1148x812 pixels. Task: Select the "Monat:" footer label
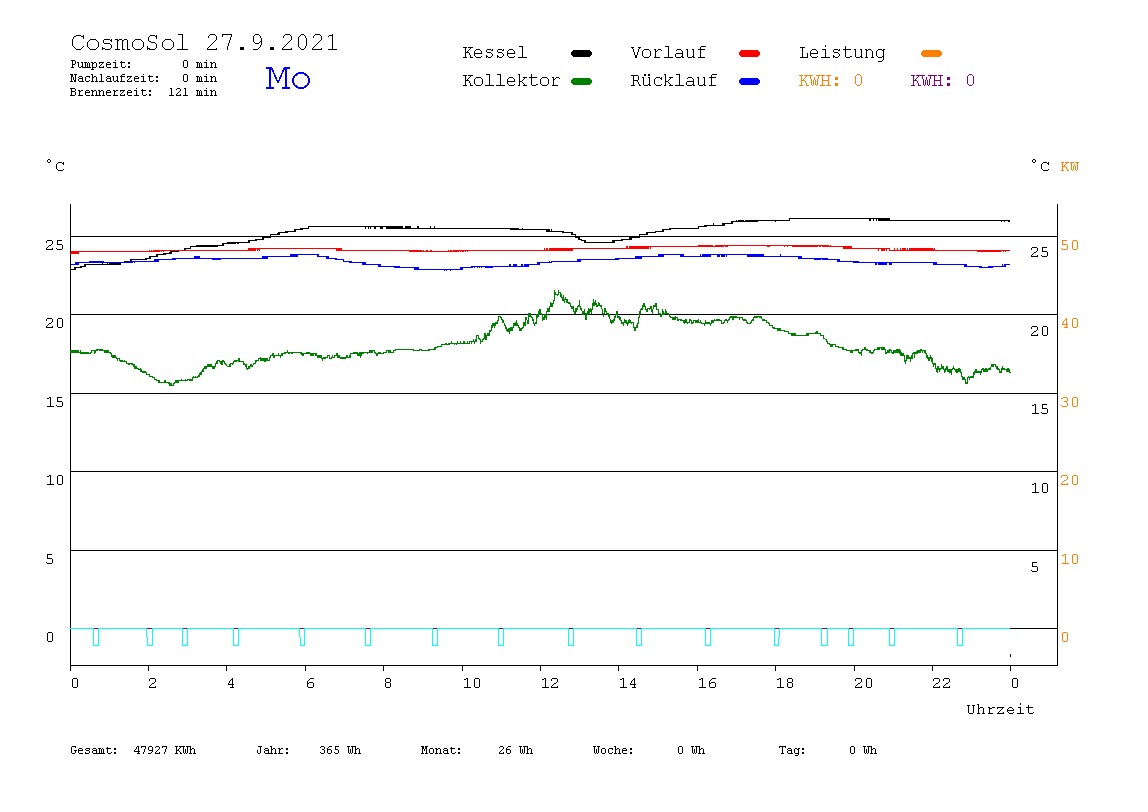click(x=441, y=750)
